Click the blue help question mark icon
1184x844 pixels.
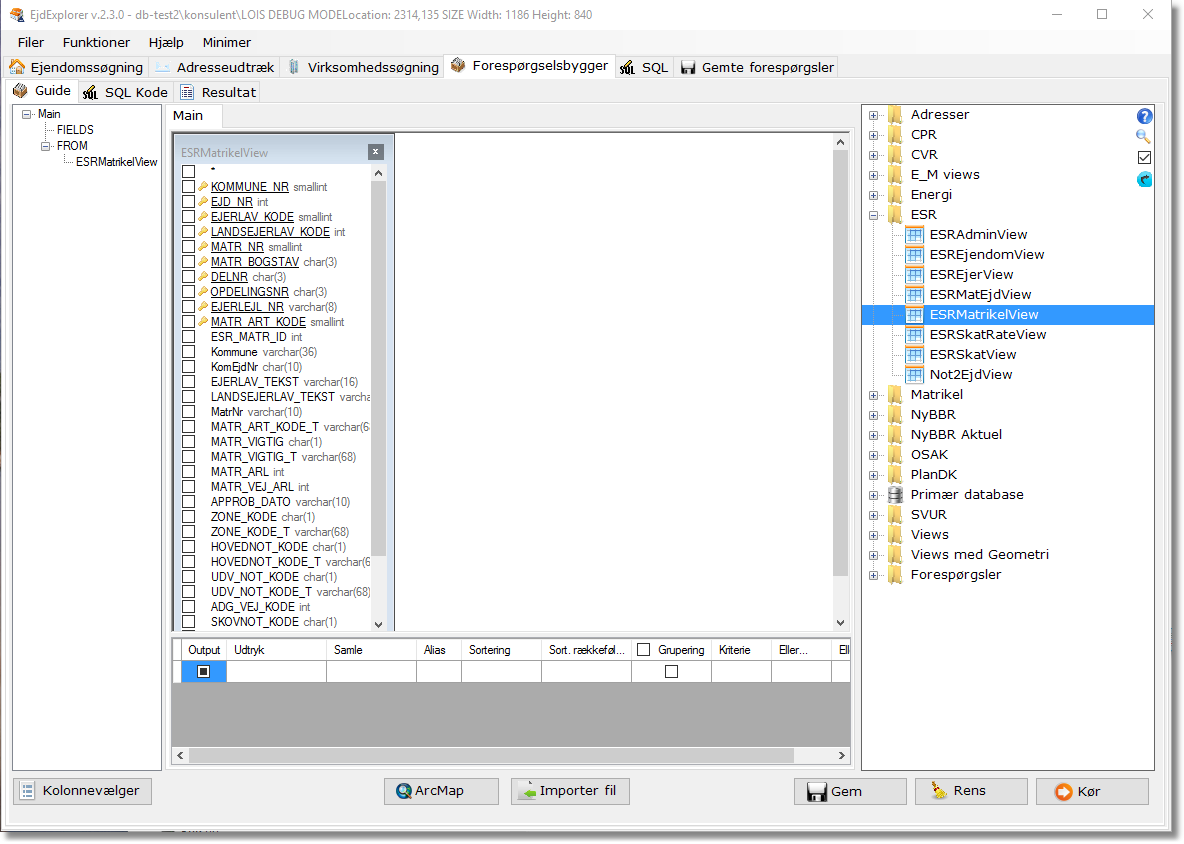(1145, 116)
